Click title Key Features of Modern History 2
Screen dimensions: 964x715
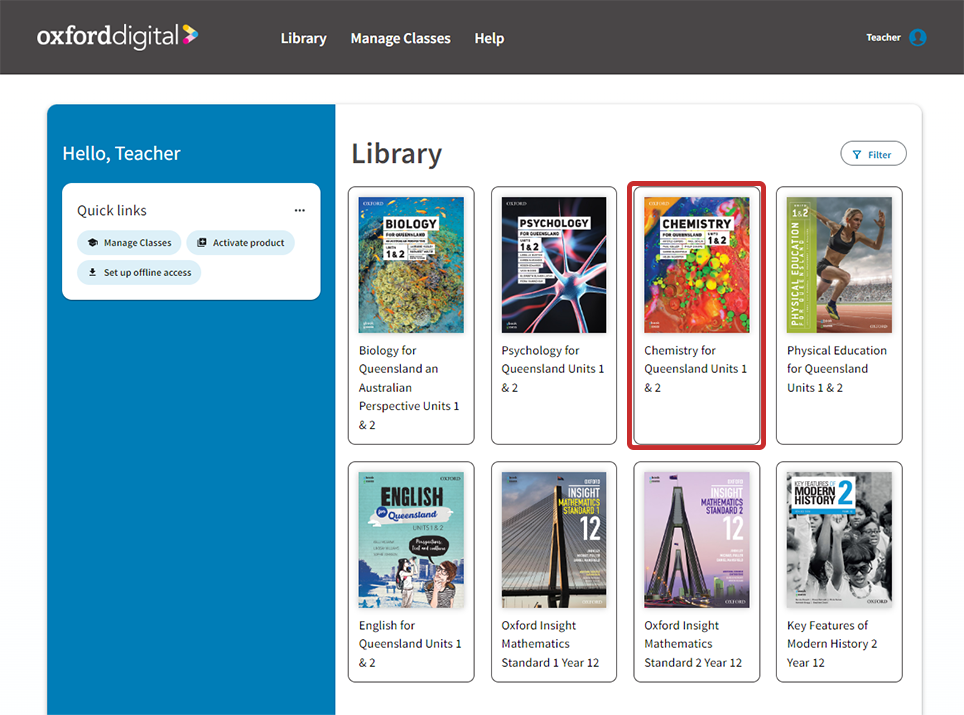(x=832, y=644)
